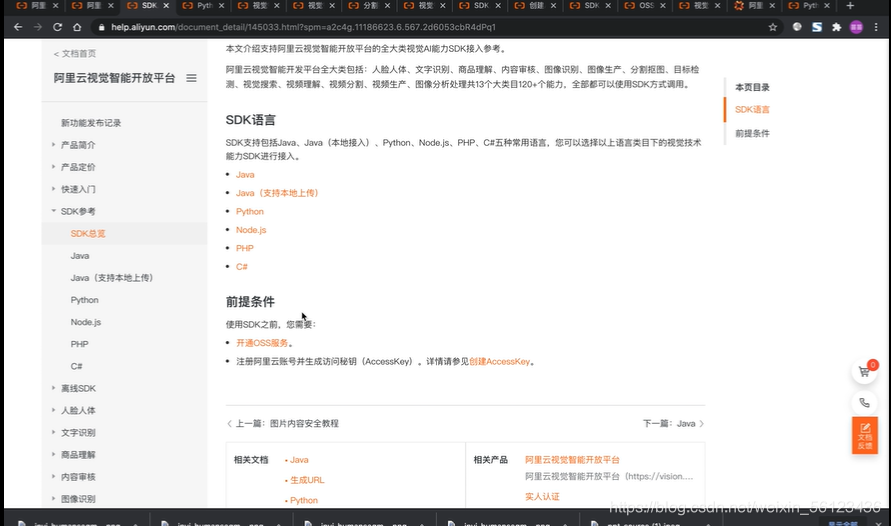Open C# in the sidebar
This screenshot has width=891, height=526.
click(76, 366)
